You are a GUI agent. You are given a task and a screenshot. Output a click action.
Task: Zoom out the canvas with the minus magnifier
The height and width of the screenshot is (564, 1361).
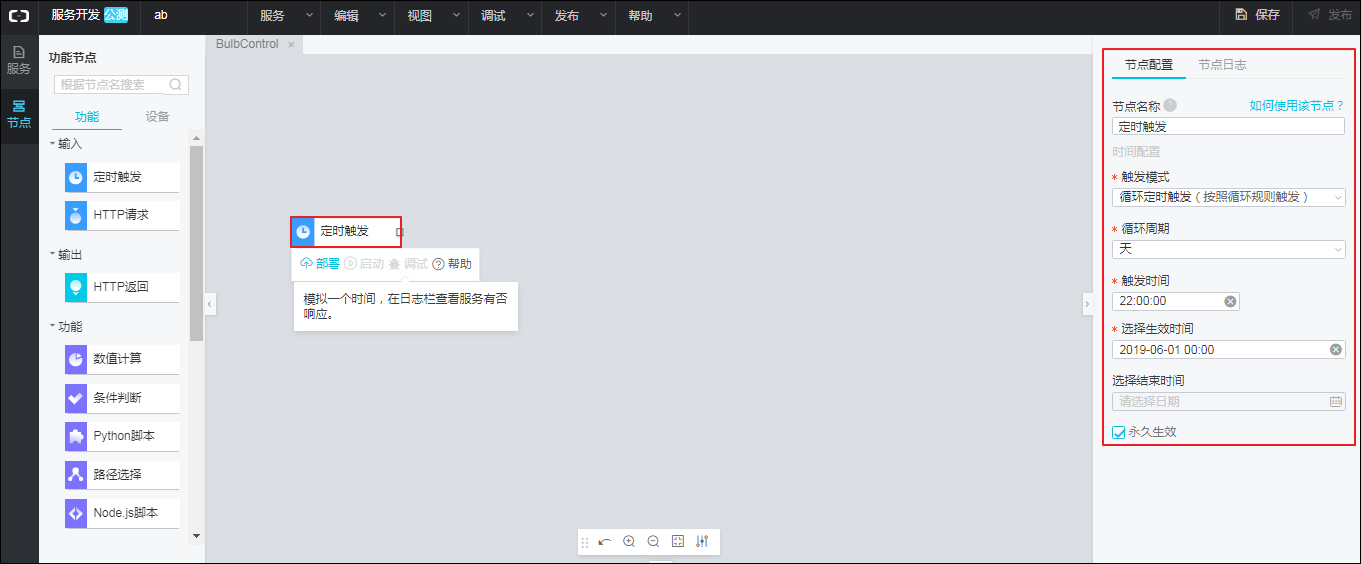click(x=653, y=541)
